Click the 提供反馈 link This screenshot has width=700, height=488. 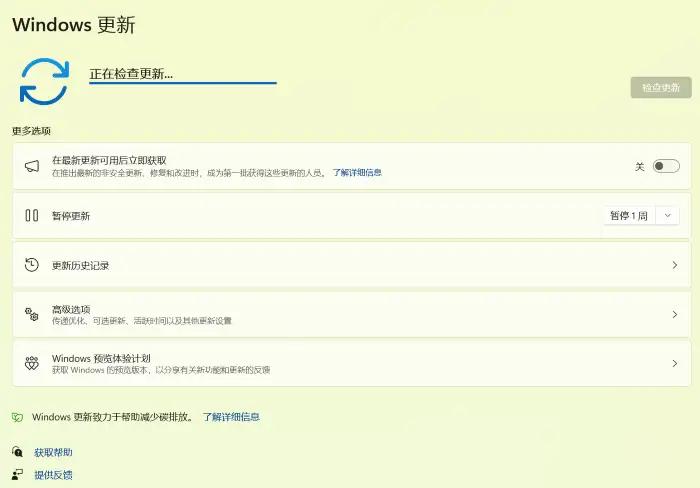53,475
